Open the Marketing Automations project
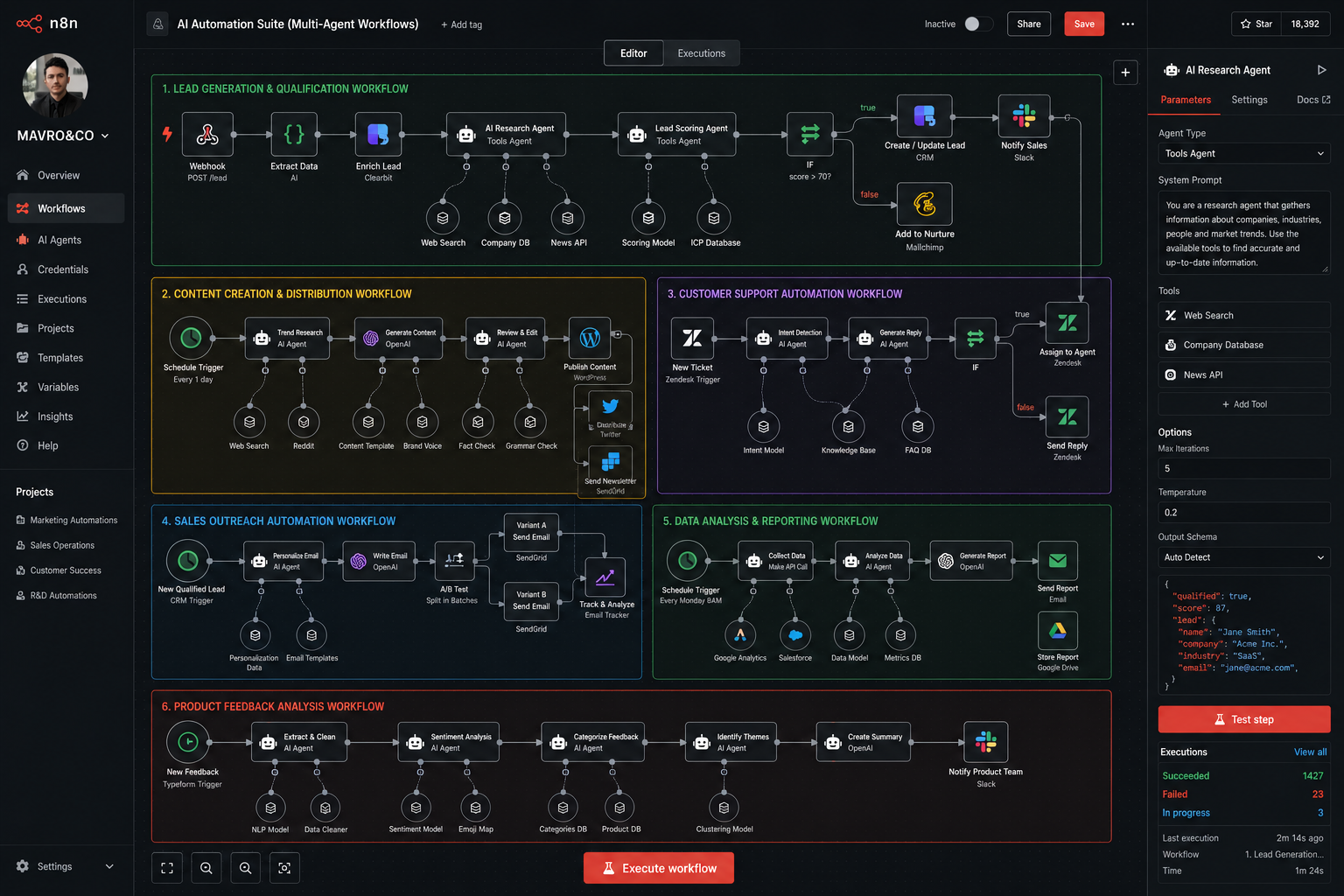The height and width of the screenshot is (896, 1344). point(66,521)
